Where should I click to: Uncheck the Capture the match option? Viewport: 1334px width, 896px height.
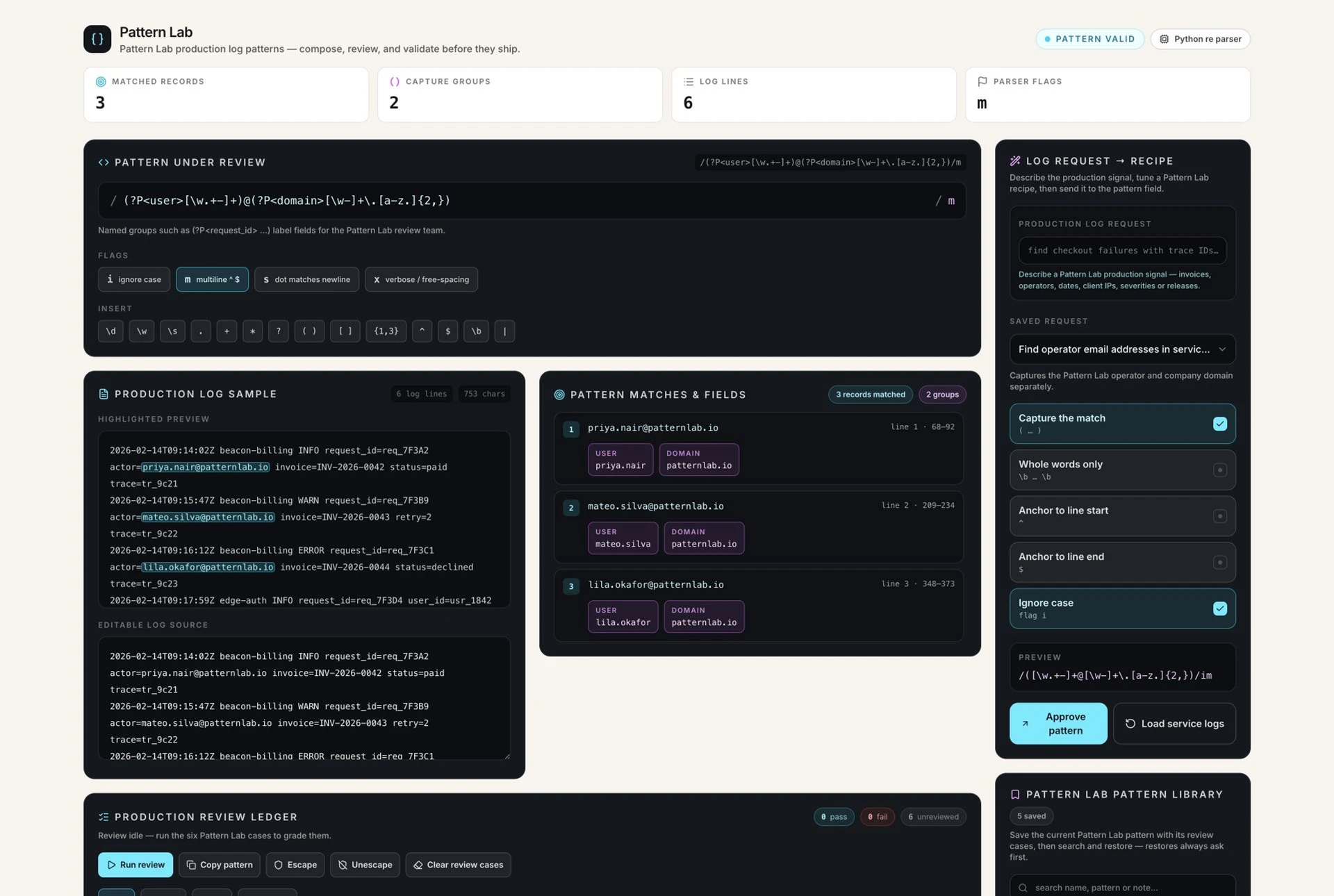(1122, 424)
